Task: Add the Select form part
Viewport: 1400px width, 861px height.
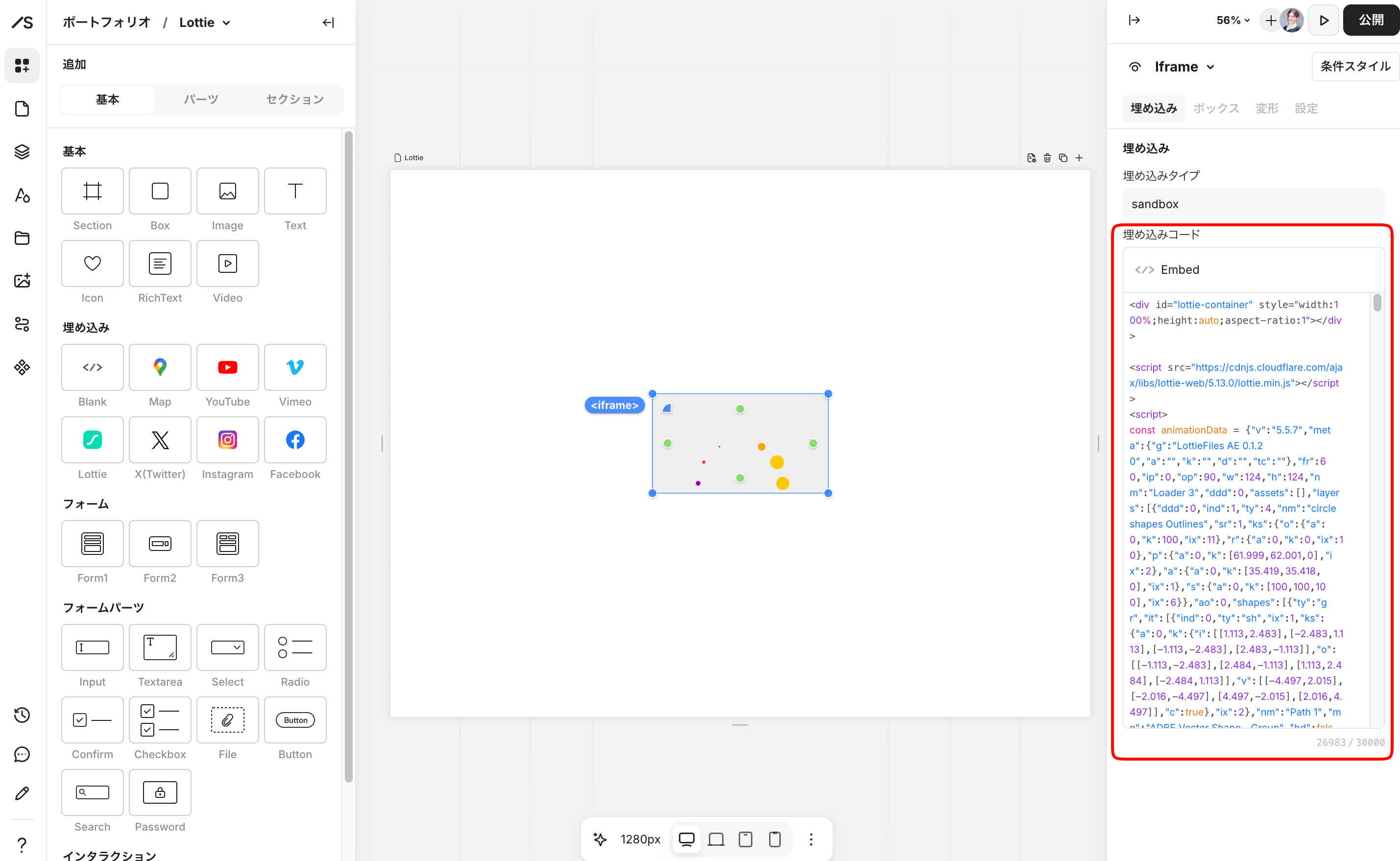Action: (228, 647)
